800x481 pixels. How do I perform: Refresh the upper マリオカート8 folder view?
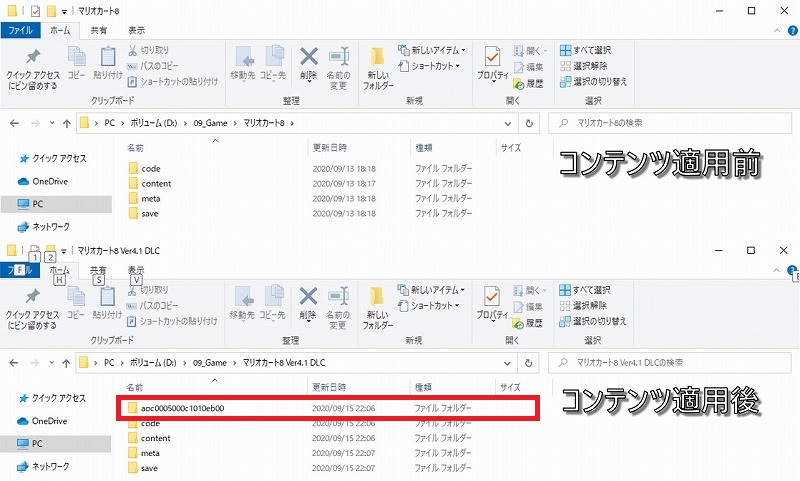(x=529, y=123)
